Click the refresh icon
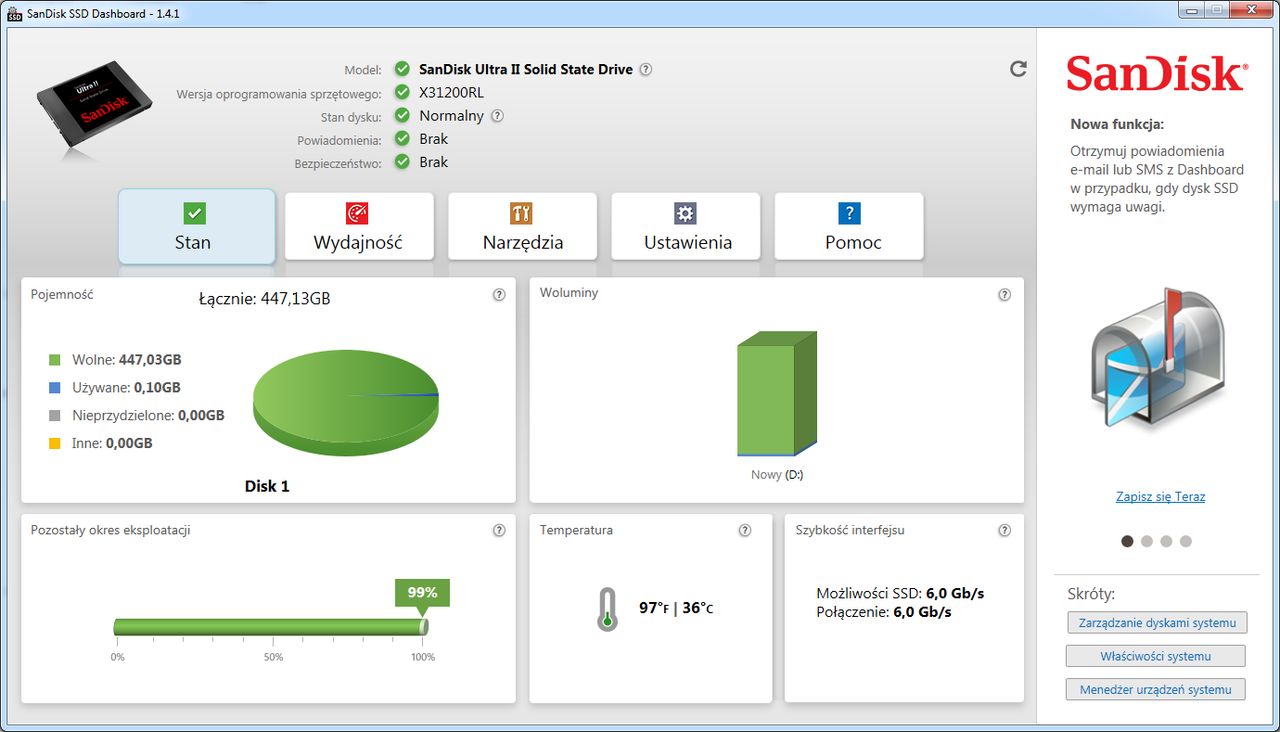This screenshot has height=732, width=1280. point(1018,69)
